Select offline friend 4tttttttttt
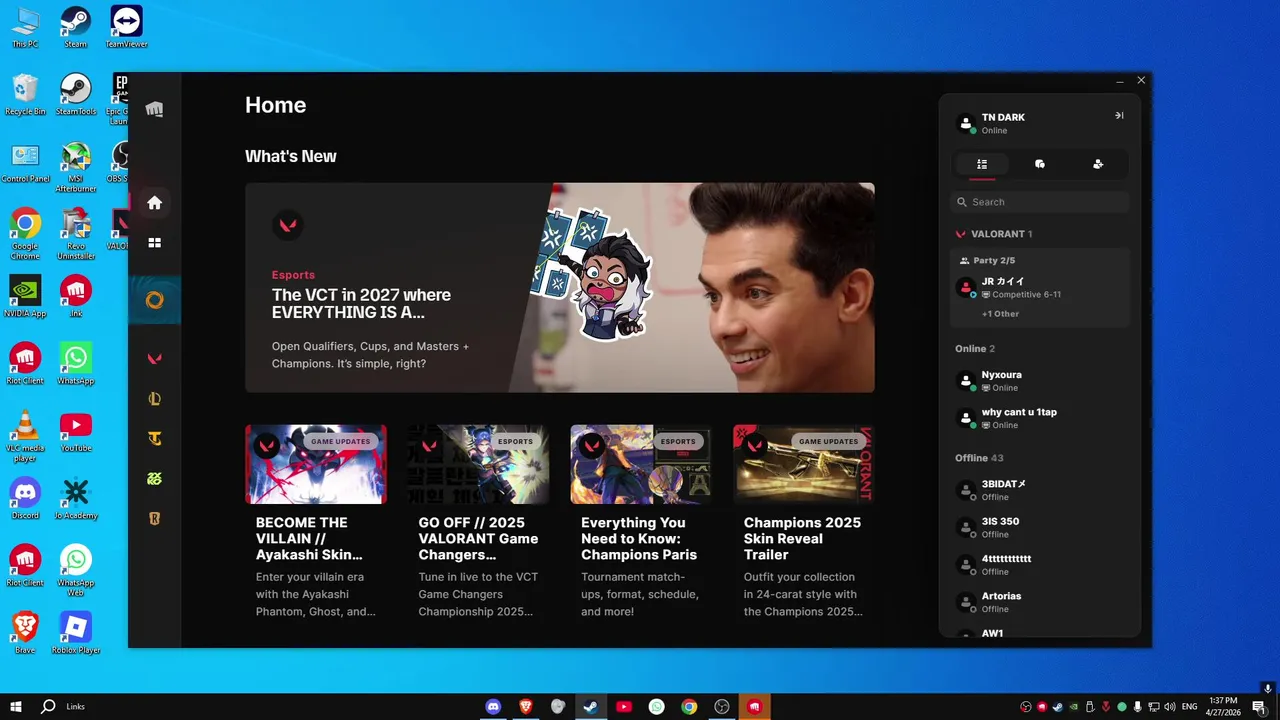The width and height of the screenshot is (1280, 720). (x=1040, y=564)
